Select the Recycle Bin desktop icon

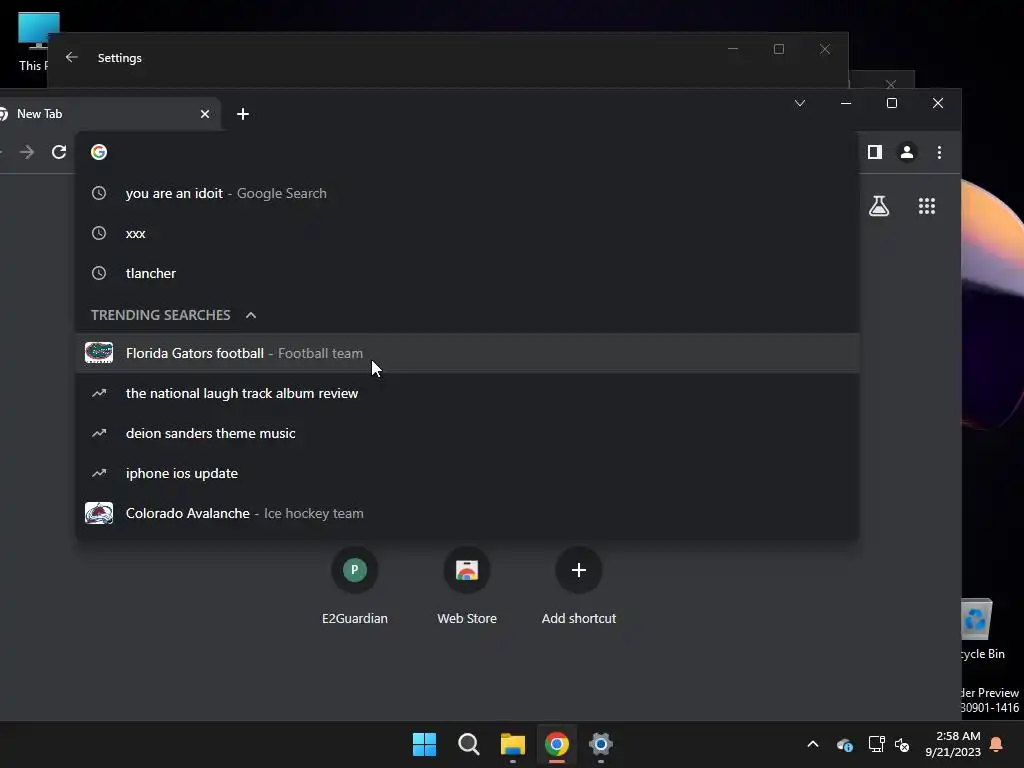[982, 630]
